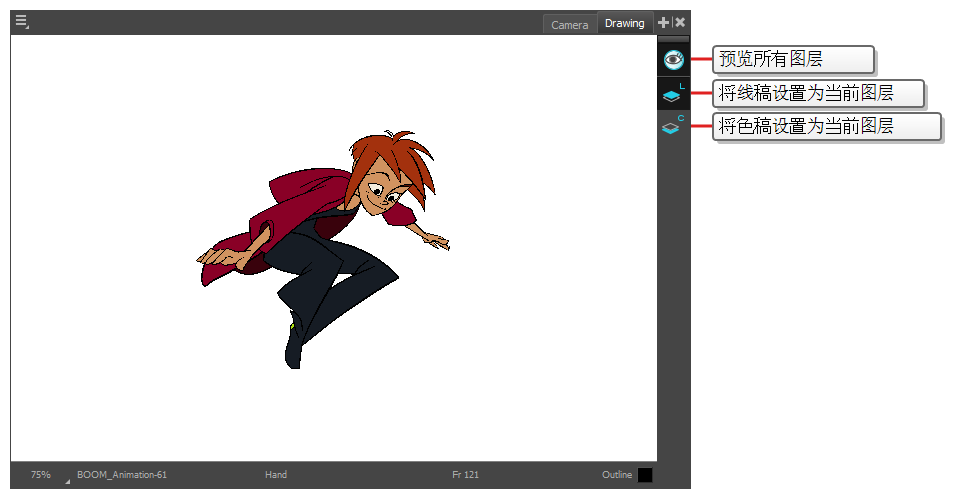The width and height of the screenshot is (957, 499).
Task: Click the 将色稿设置为当前图层 callout label
Action: click(x=826, y=127)
